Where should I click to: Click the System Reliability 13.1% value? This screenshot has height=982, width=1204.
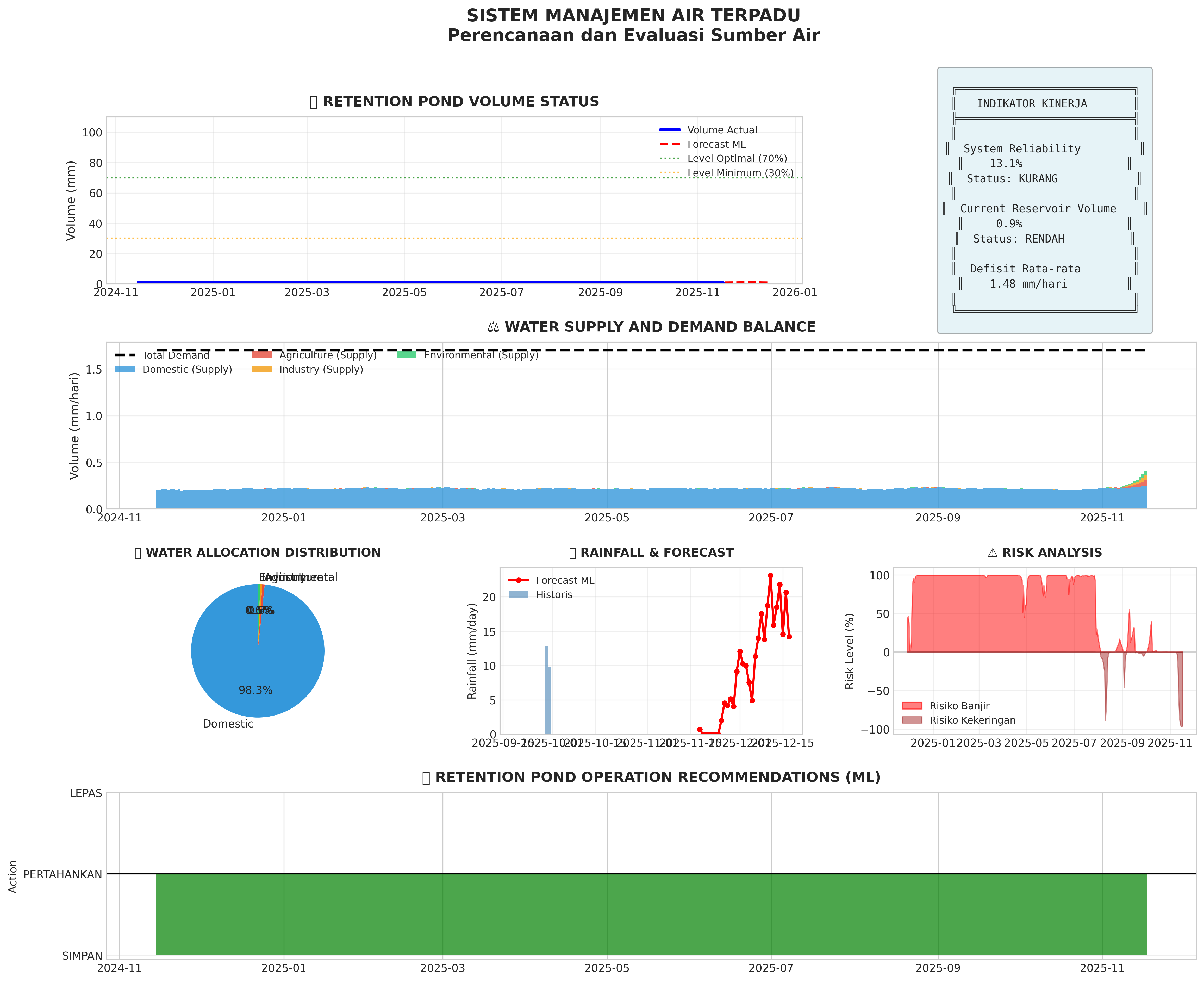pos(1006,164)
